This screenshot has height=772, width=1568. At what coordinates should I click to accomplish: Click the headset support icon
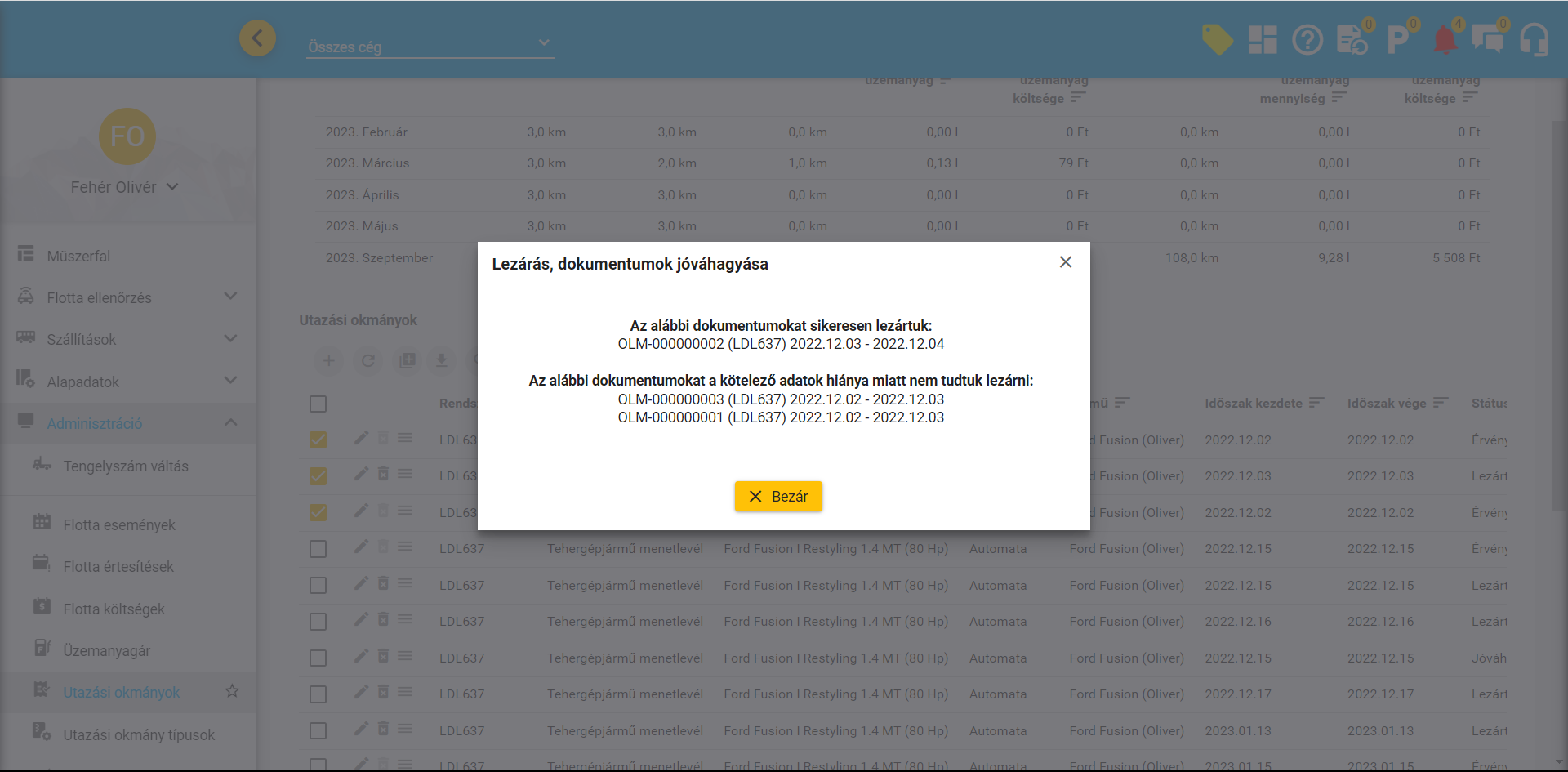point(1534,39)
